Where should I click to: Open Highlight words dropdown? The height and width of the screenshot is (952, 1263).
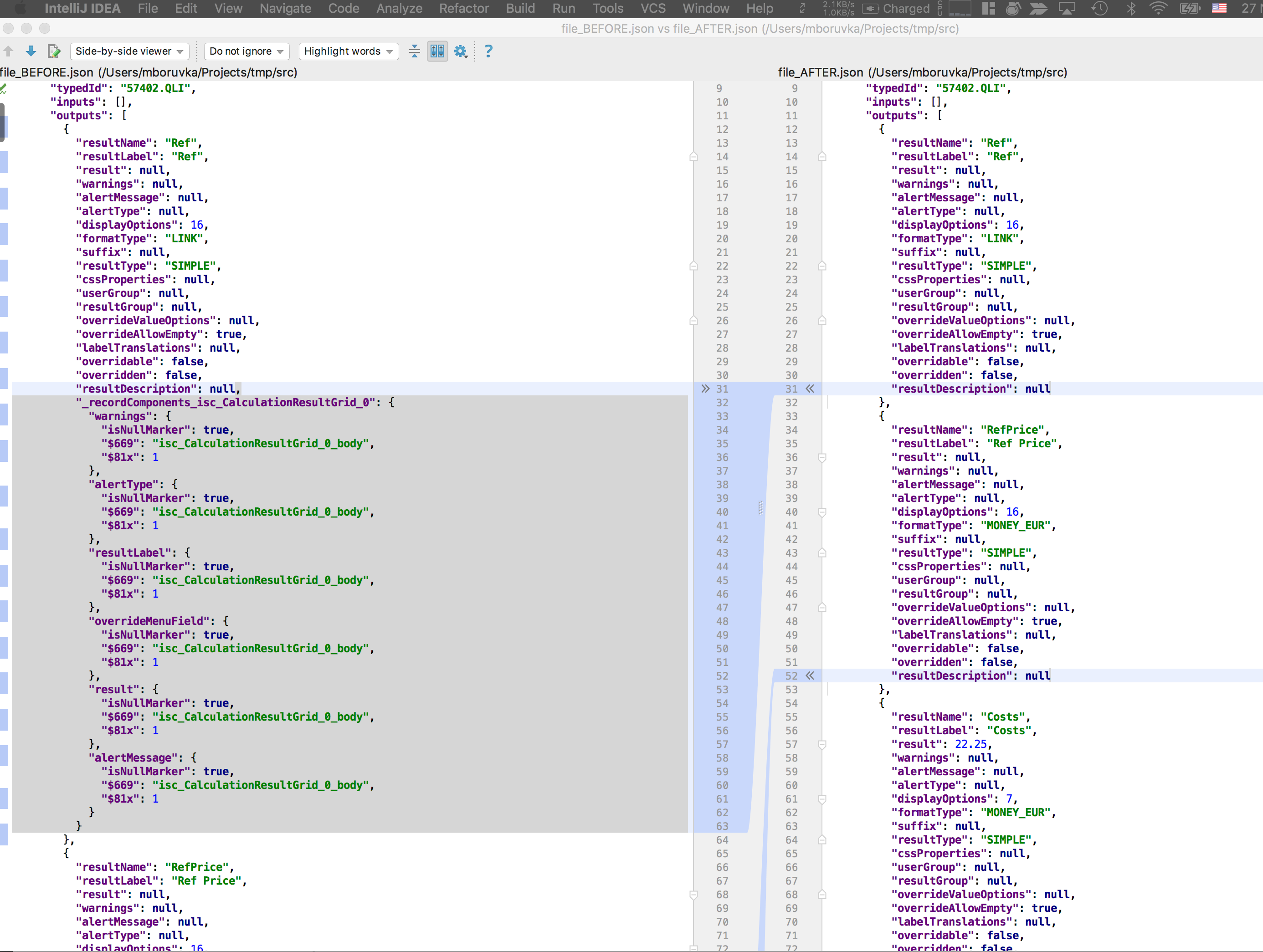(348, 51)
